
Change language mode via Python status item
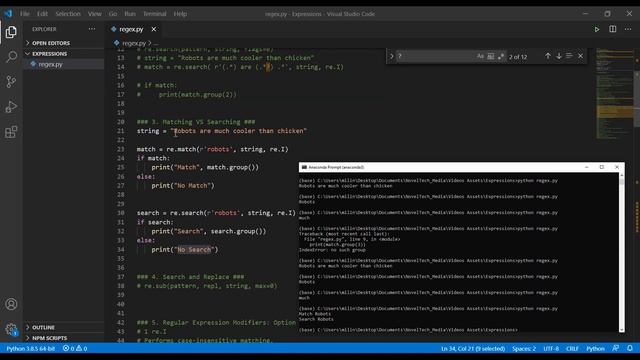coord(595,348)
